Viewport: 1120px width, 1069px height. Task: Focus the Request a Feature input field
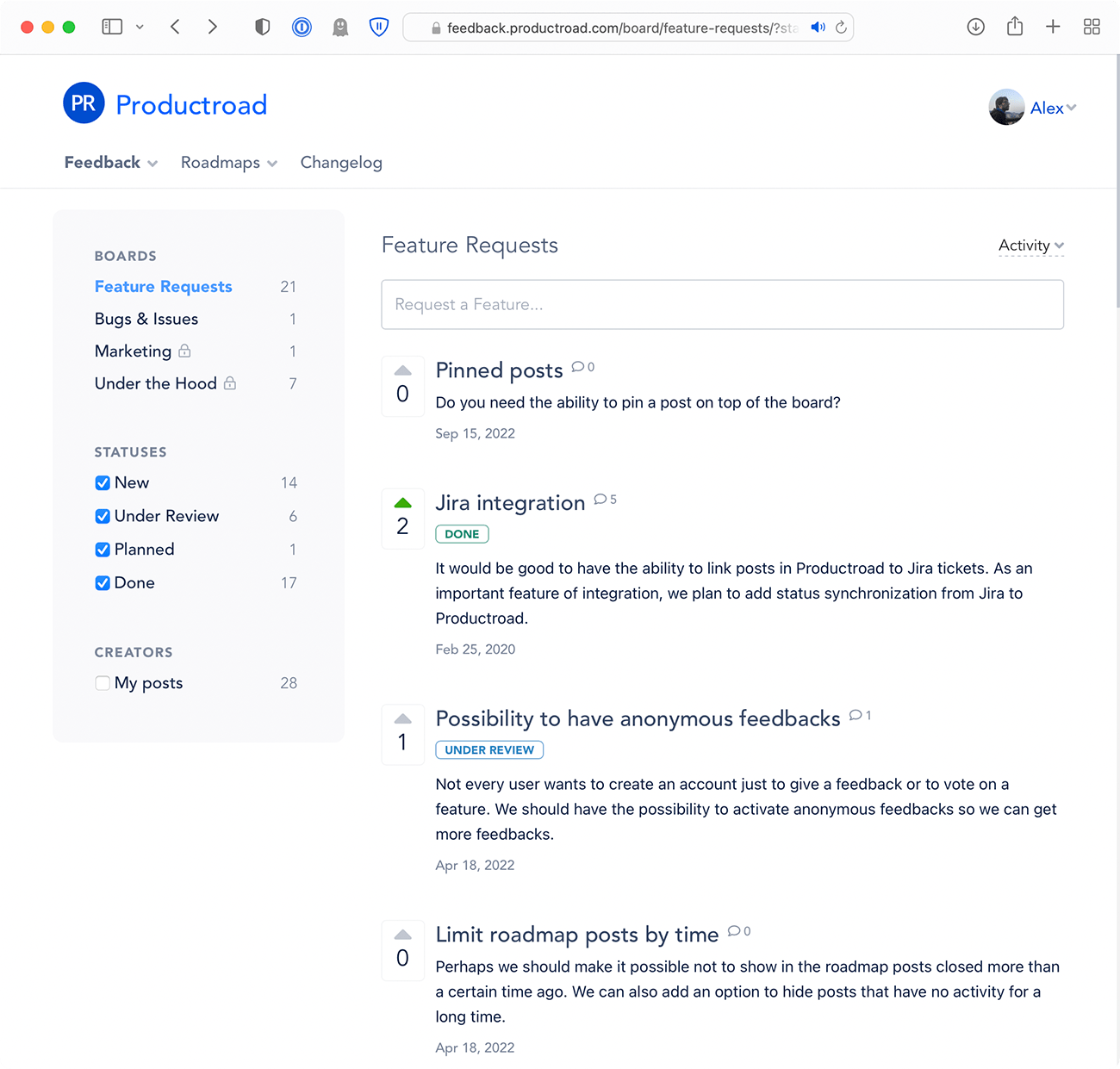coord(723,305)
